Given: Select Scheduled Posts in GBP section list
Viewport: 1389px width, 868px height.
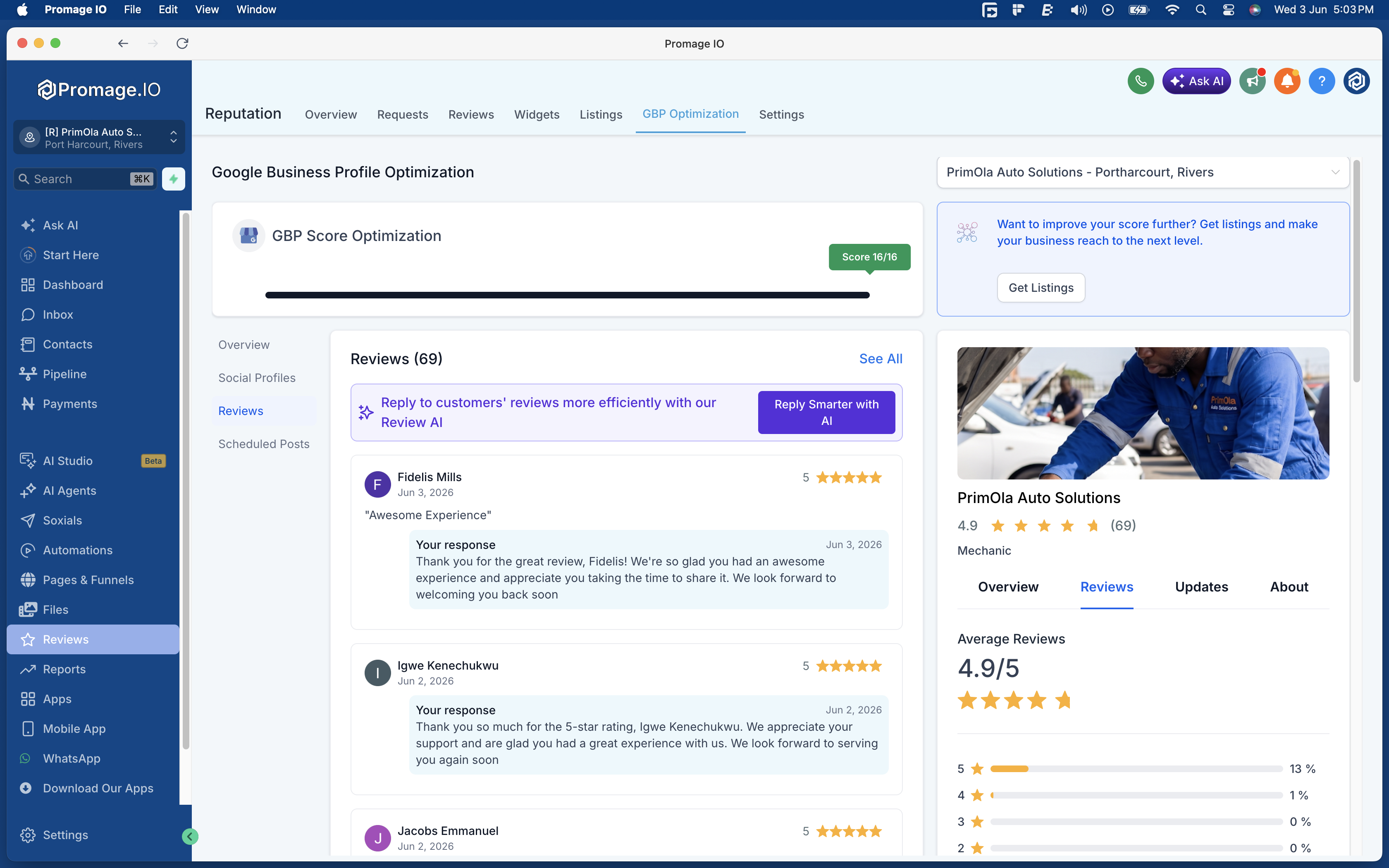Looking at the screenshot, I should tap(263, 444).
